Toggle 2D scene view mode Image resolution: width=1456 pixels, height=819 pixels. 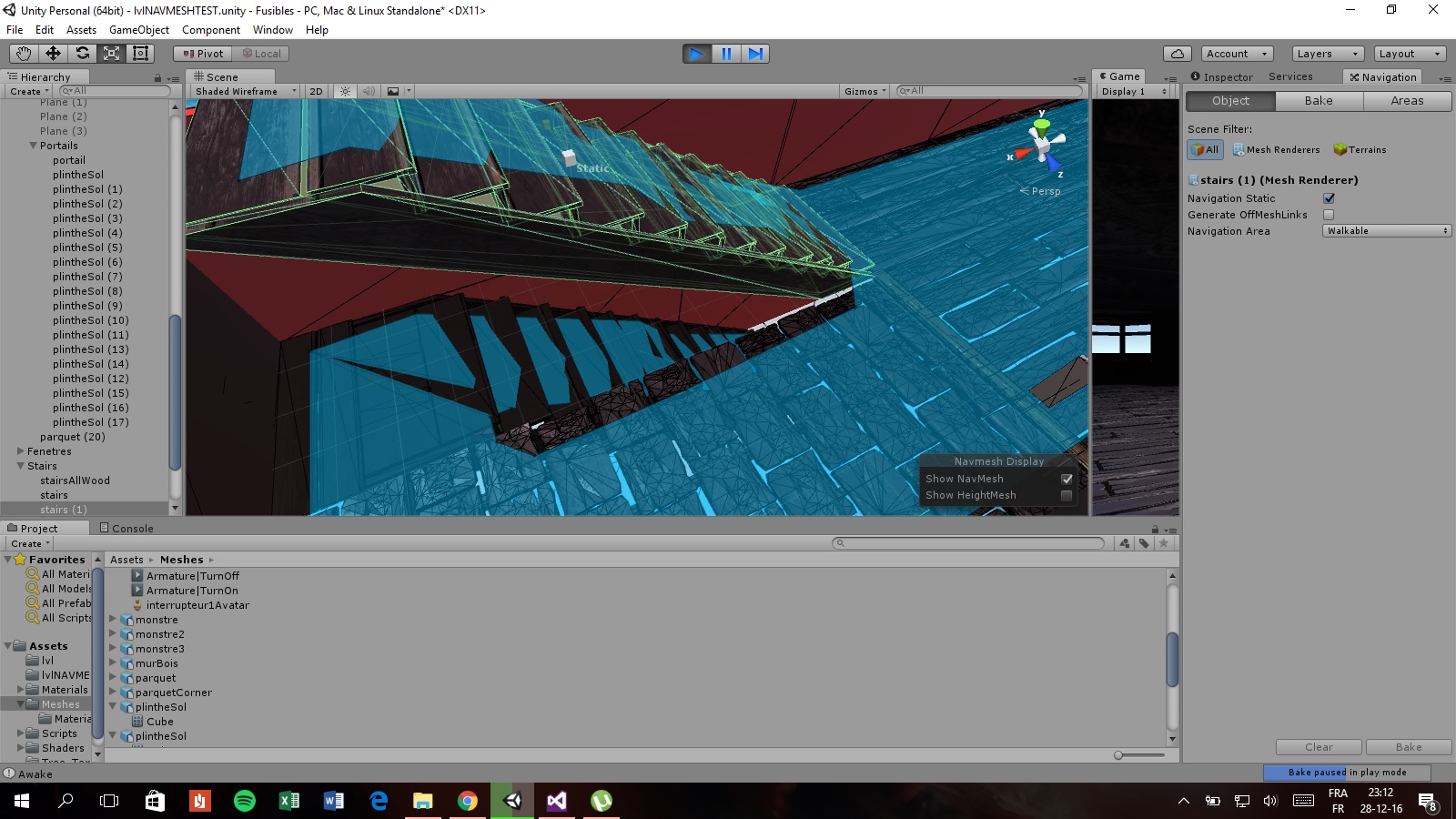pos(316,91)
